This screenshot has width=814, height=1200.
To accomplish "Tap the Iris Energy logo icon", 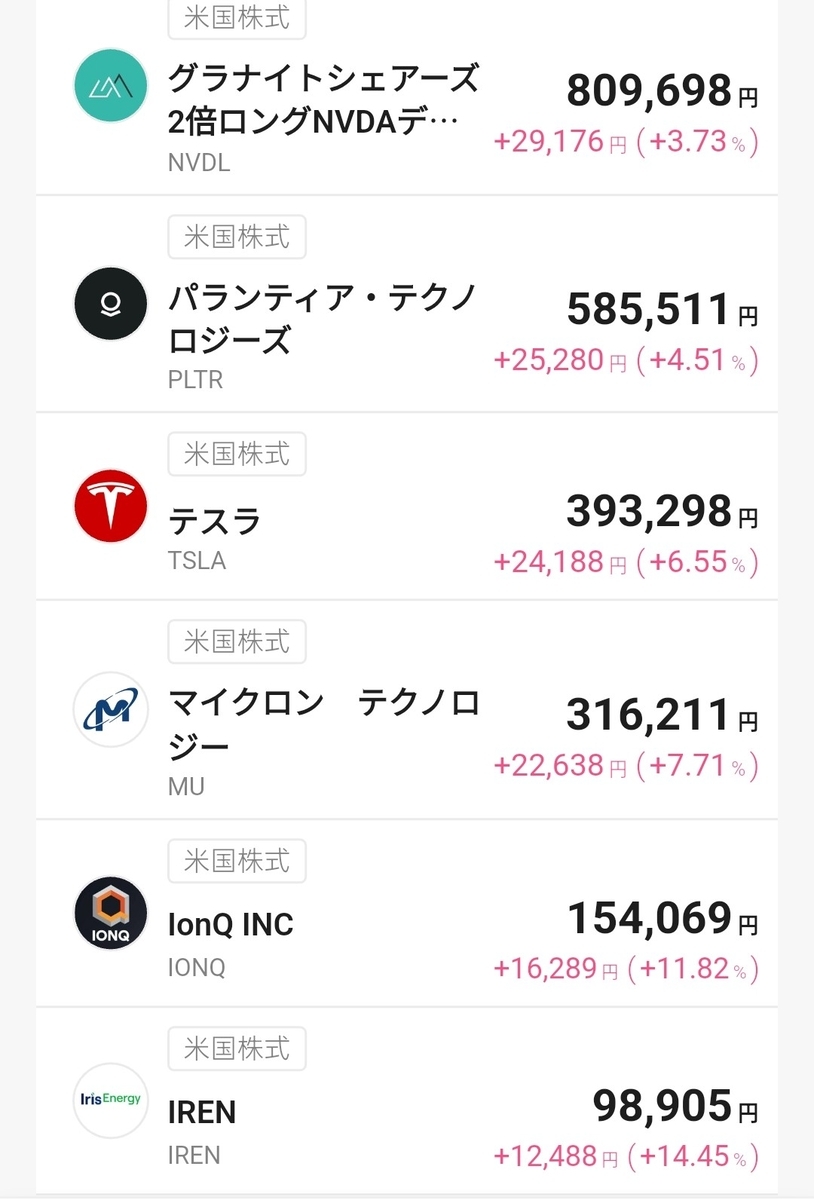I will [111, 1100].
